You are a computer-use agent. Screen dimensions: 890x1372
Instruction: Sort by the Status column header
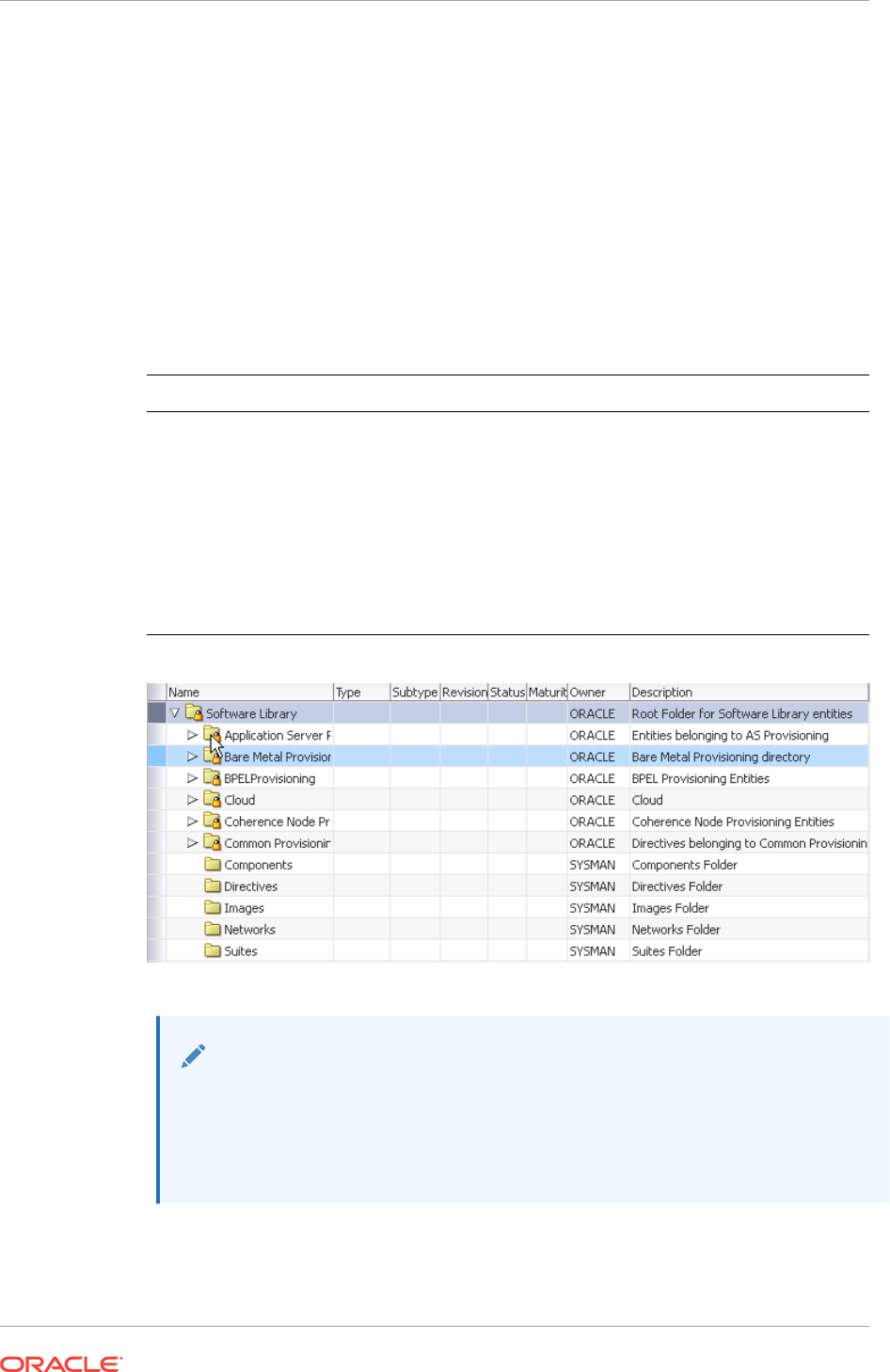pos(507,693)
